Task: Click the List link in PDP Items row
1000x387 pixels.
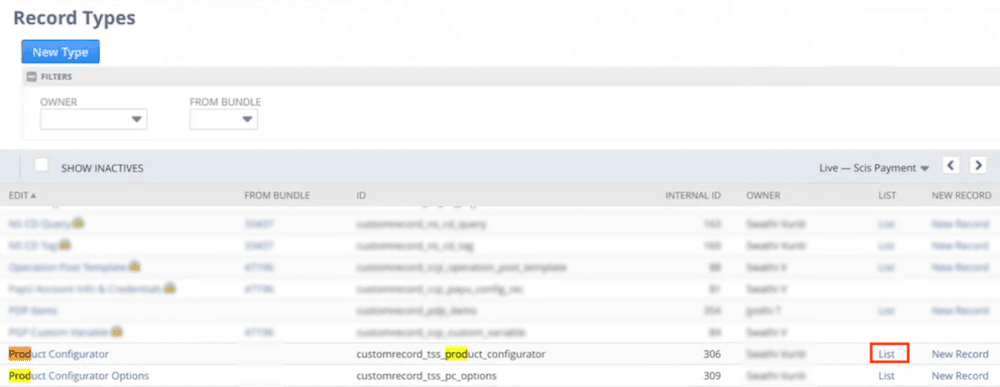Action: [x=886, y=311]
